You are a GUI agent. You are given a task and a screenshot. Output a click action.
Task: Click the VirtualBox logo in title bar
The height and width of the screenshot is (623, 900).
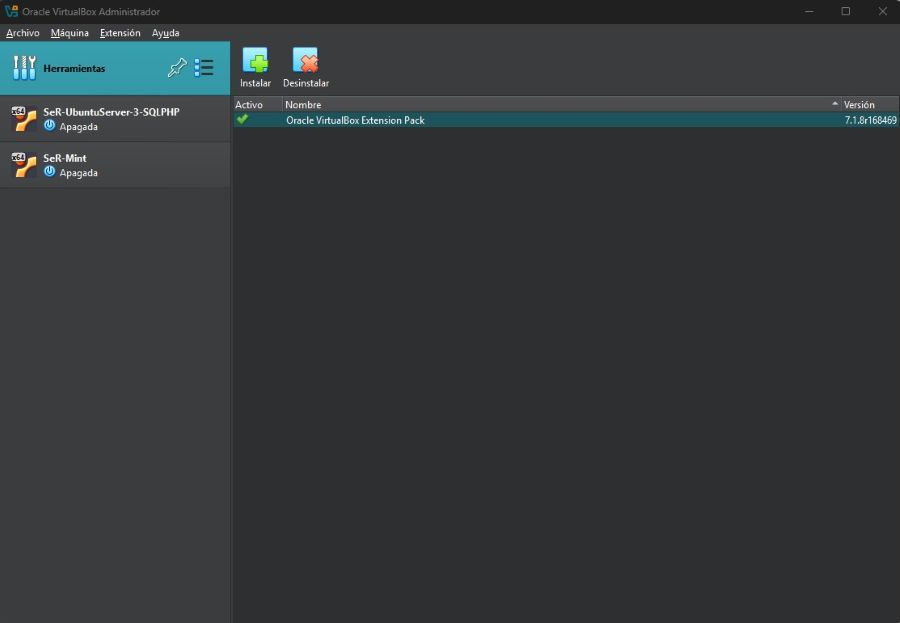pyautogui.click(x=11, y=11)
